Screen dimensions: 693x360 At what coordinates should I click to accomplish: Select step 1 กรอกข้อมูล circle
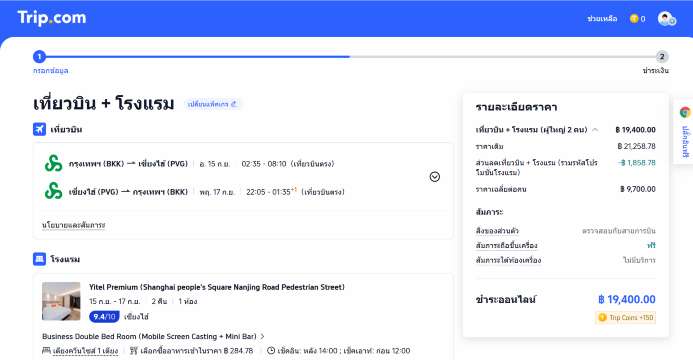[39, 57]
